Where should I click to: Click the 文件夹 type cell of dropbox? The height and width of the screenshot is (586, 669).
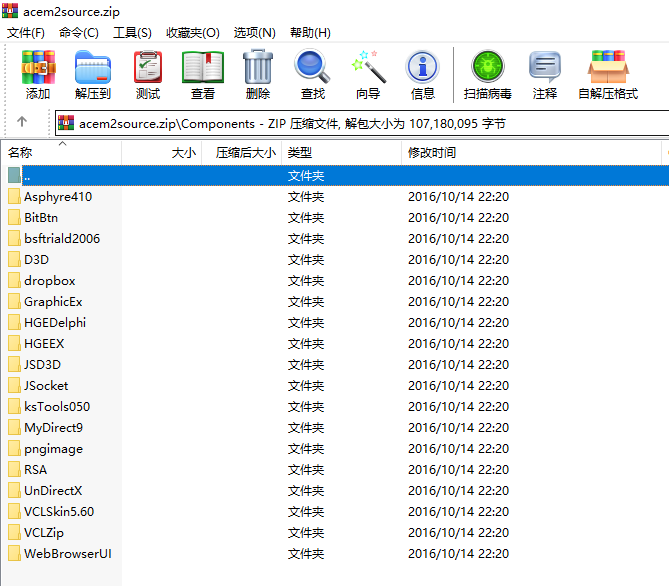(x=306, y=280)
